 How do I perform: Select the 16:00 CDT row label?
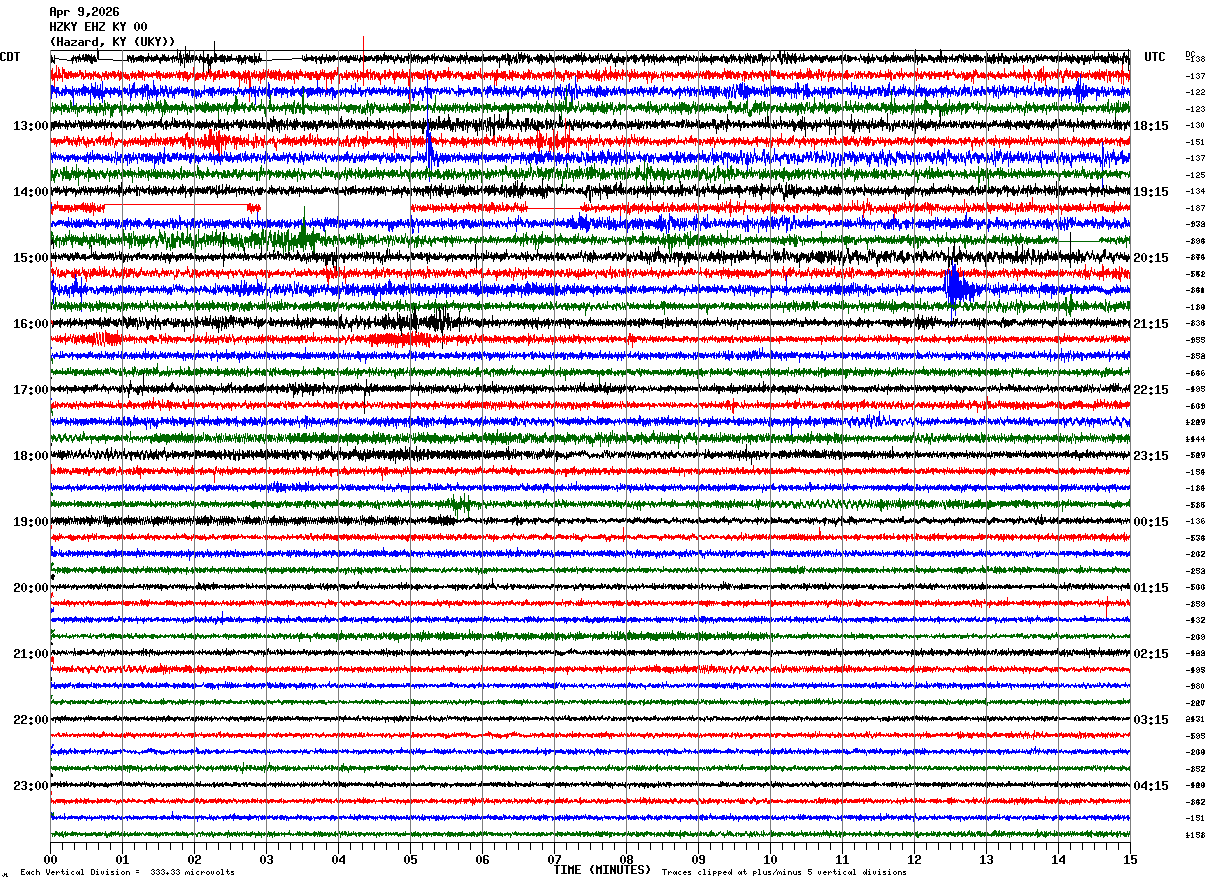(x=31, y=324)
